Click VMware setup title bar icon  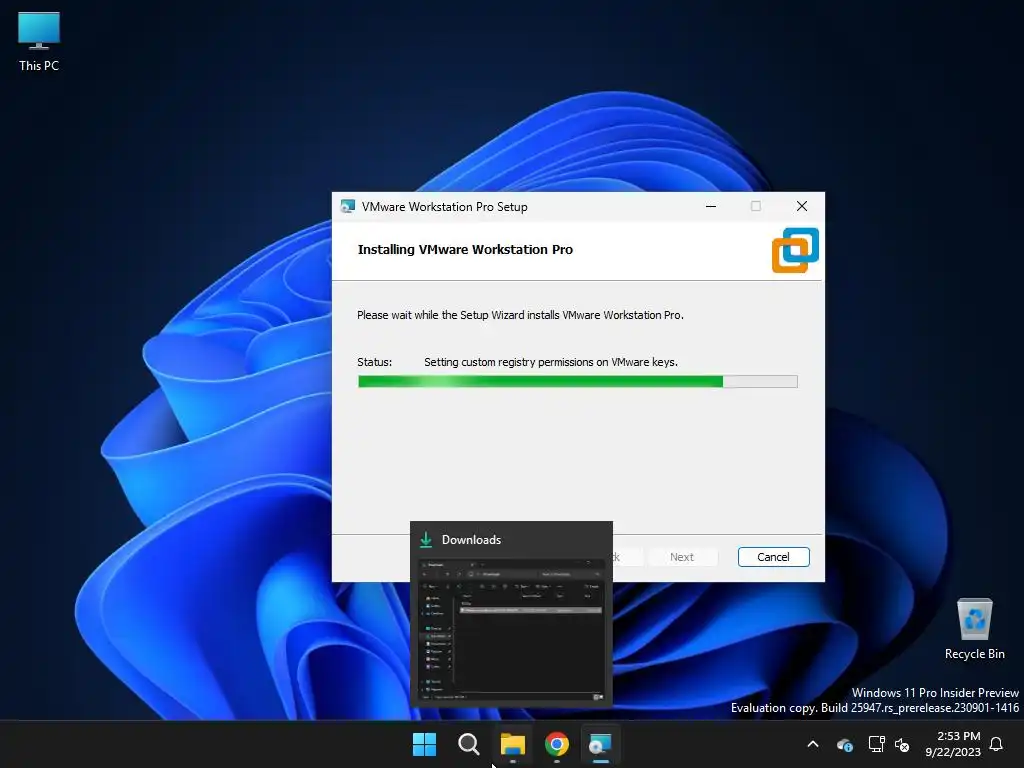tap(347, 206)
